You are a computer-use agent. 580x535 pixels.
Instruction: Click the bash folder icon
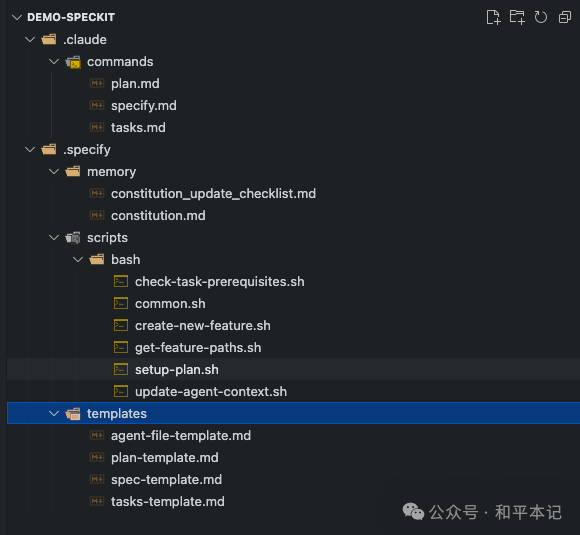click(x=97, y=259)
